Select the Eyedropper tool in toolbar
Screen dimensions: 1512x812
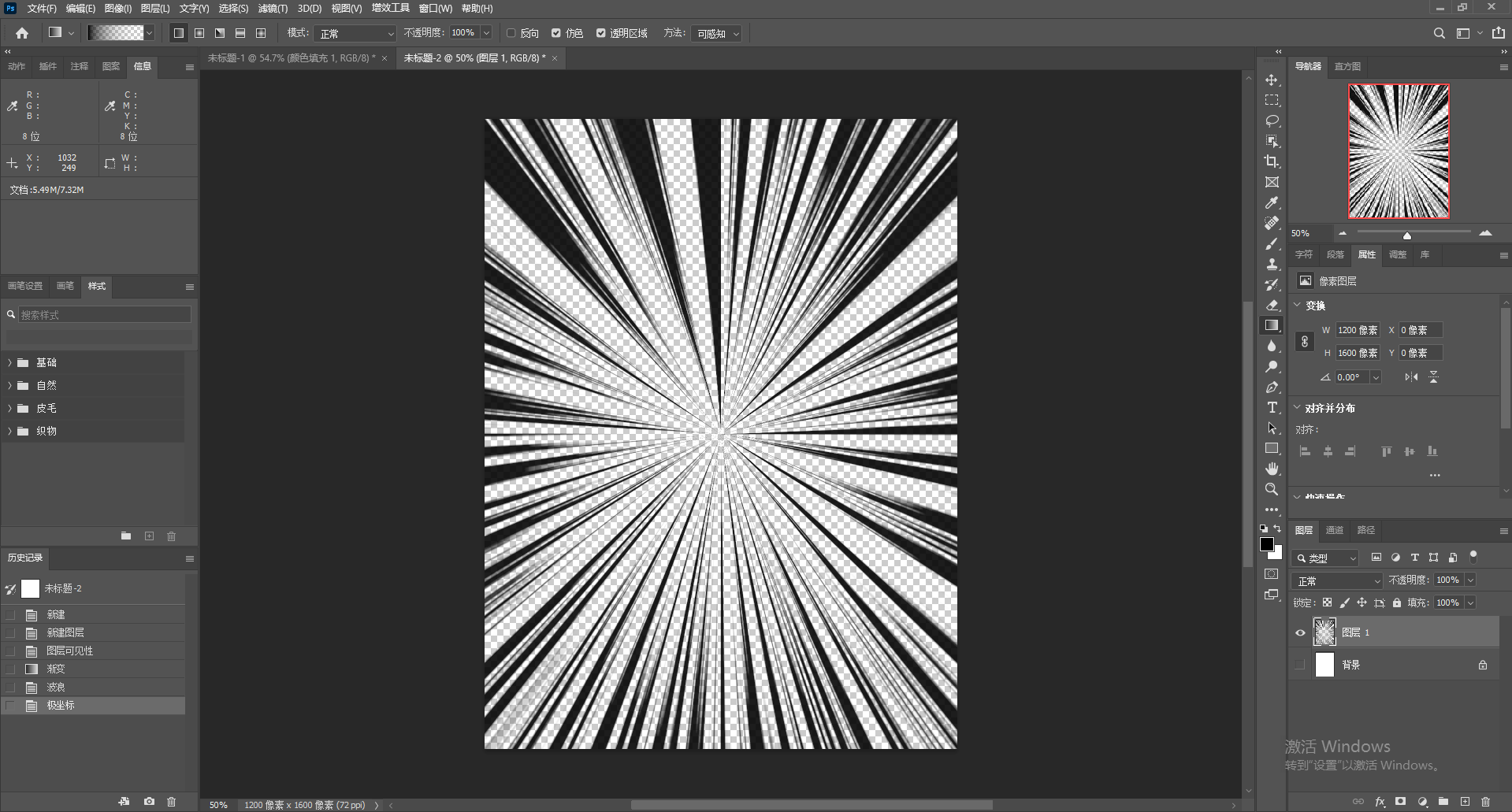[x=1272, y=202]
